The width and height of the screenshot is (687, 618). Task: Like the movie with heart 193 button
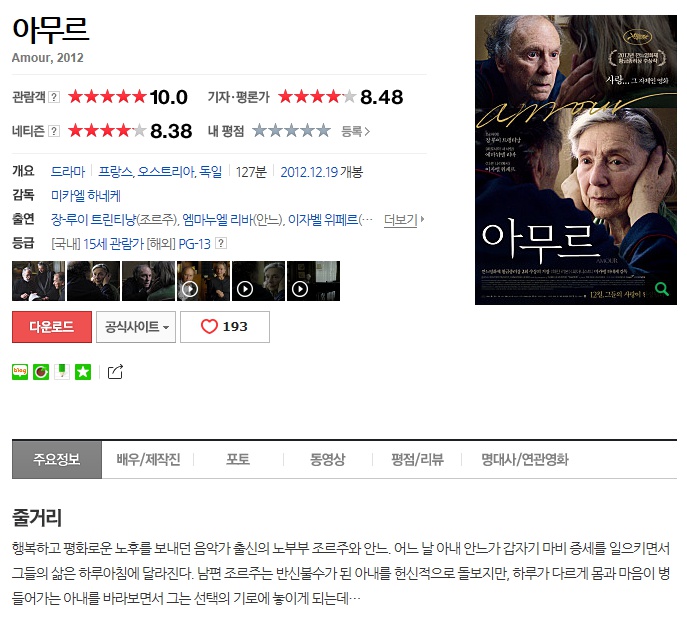225,327
